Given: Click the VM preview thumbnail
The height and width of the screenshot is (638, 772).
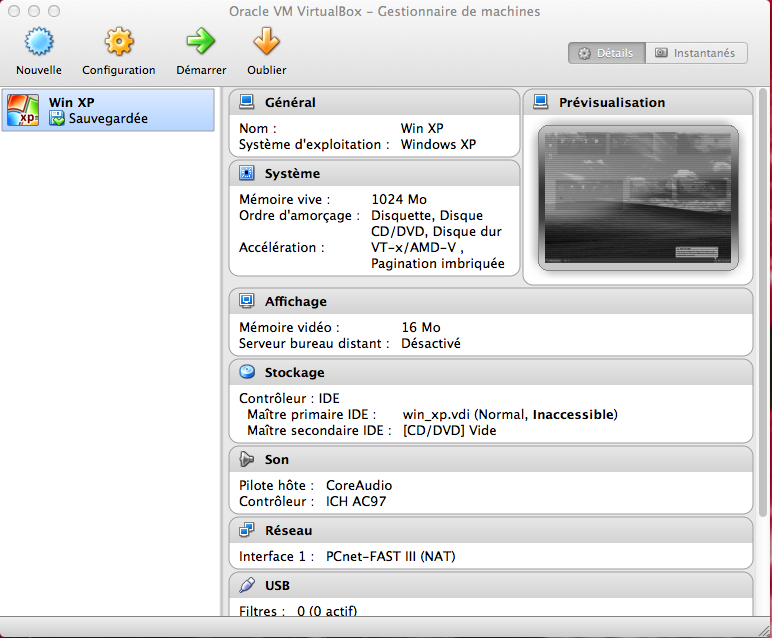Looking at the screenshot, I should click(638, 198).
